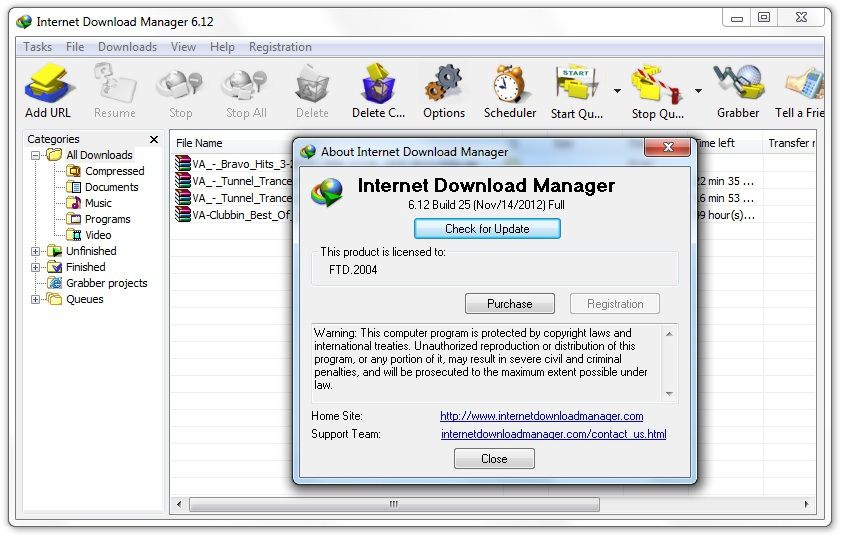Open the View menu
The width and height of the screenshot is (841, 539).
[x=183, y=47]
